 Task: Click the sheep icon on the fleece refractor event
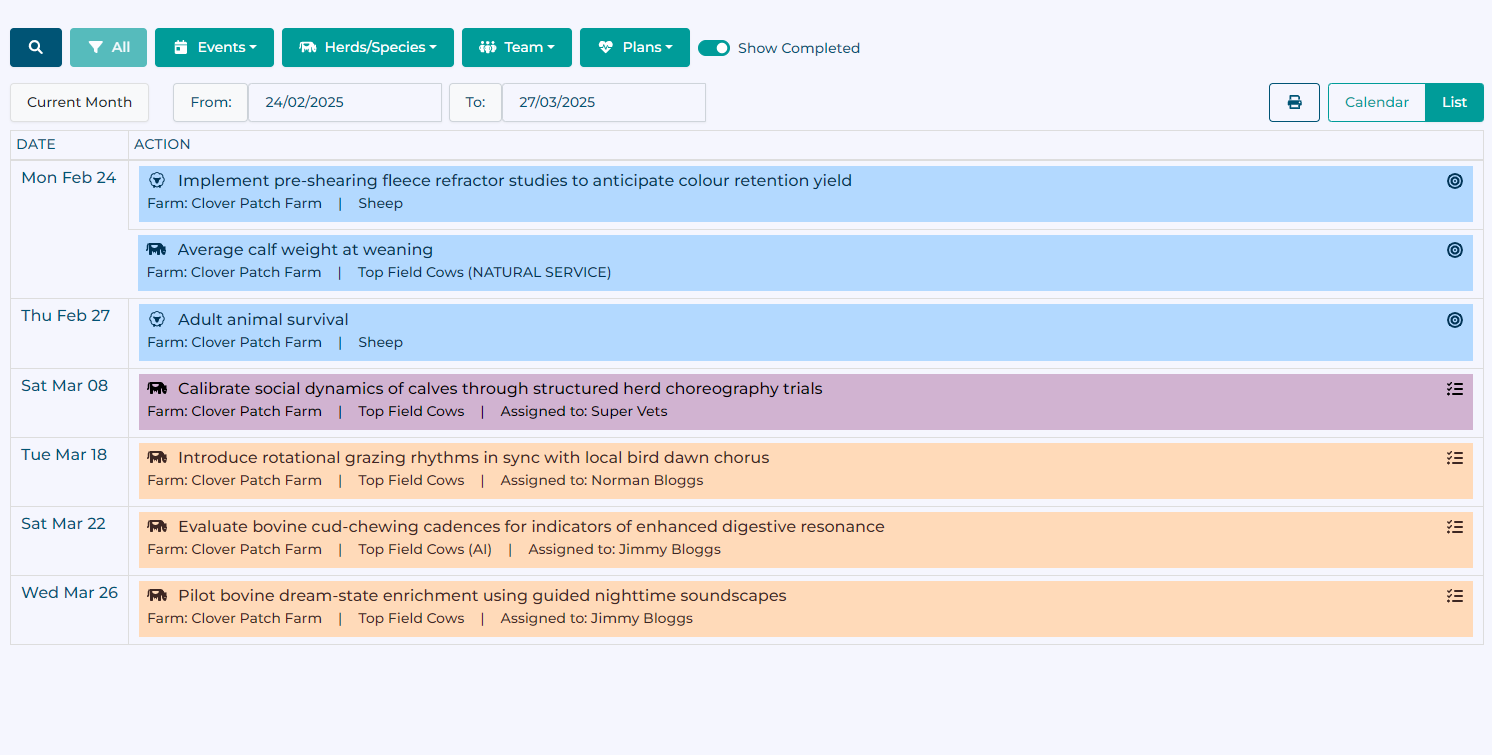[x=157, y=180]
